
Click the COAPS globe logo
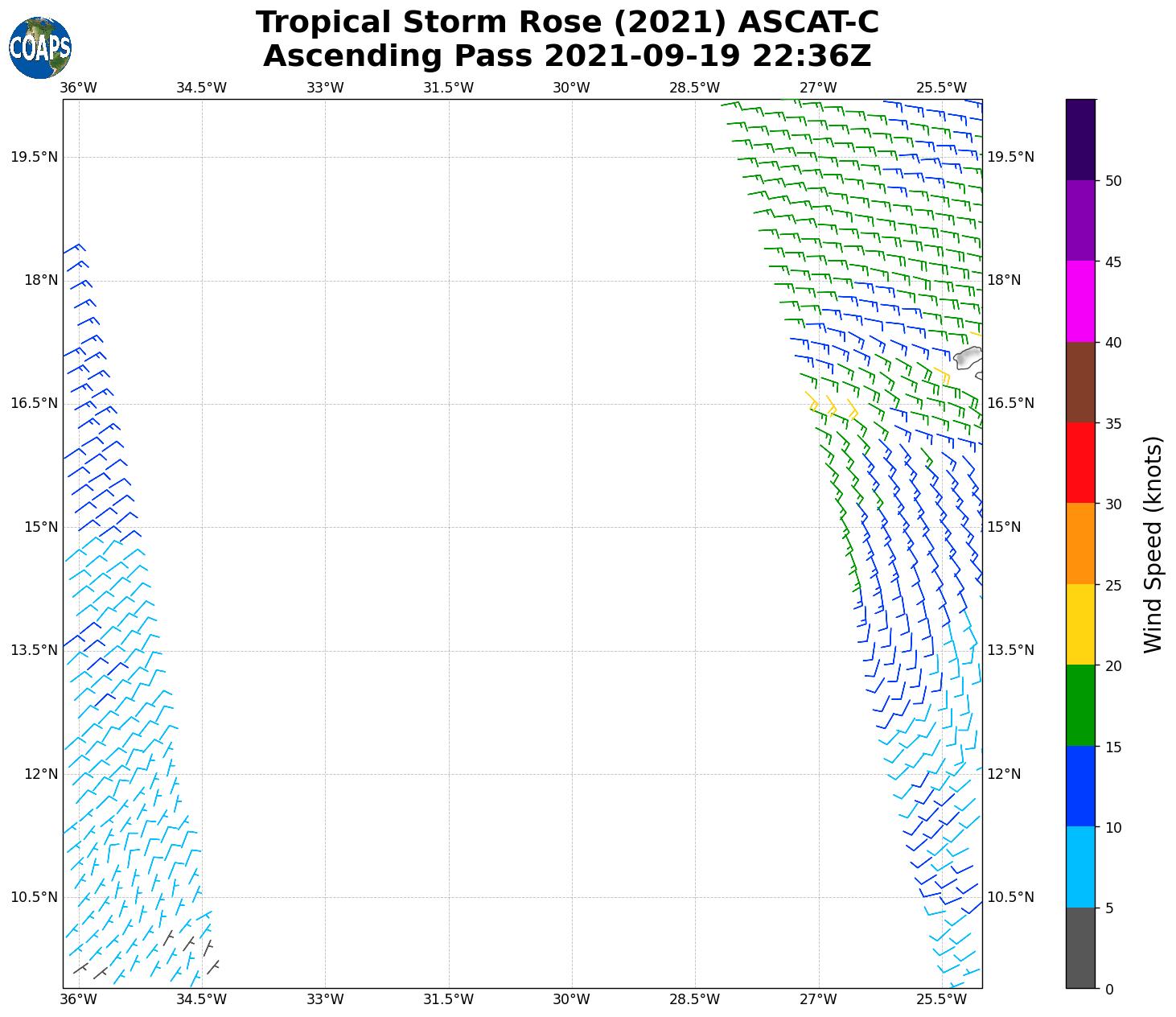point(39,47)
